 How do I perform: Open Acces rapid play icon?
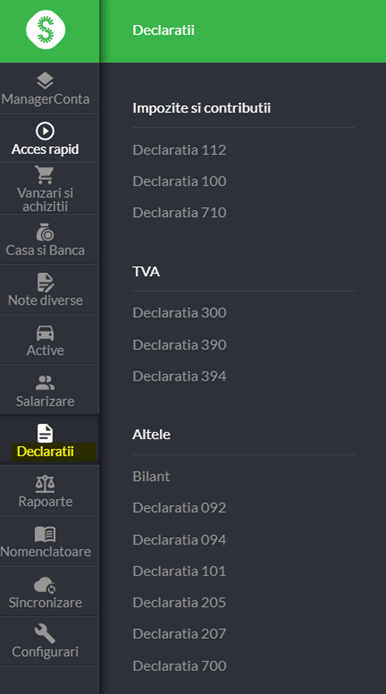pyautogui.click(x=45, y=131)
